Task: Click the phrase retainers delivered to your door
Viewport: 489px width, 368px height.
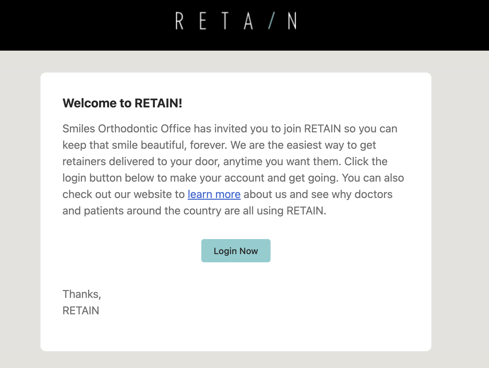Action: [x=140, y=162]
